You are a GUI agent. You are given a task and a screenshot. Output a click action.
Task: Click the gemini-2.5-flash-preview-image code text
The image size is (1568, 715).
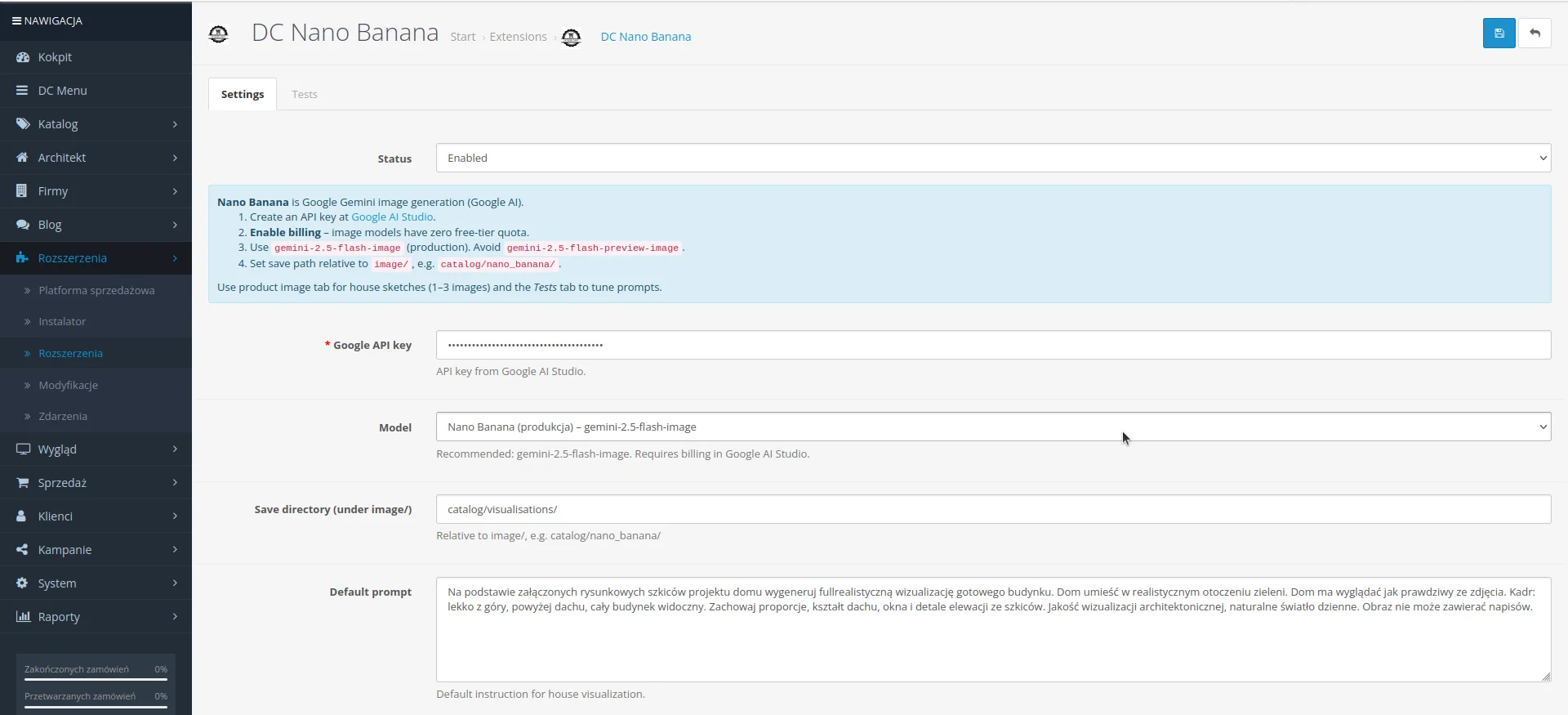coord(593,248)
